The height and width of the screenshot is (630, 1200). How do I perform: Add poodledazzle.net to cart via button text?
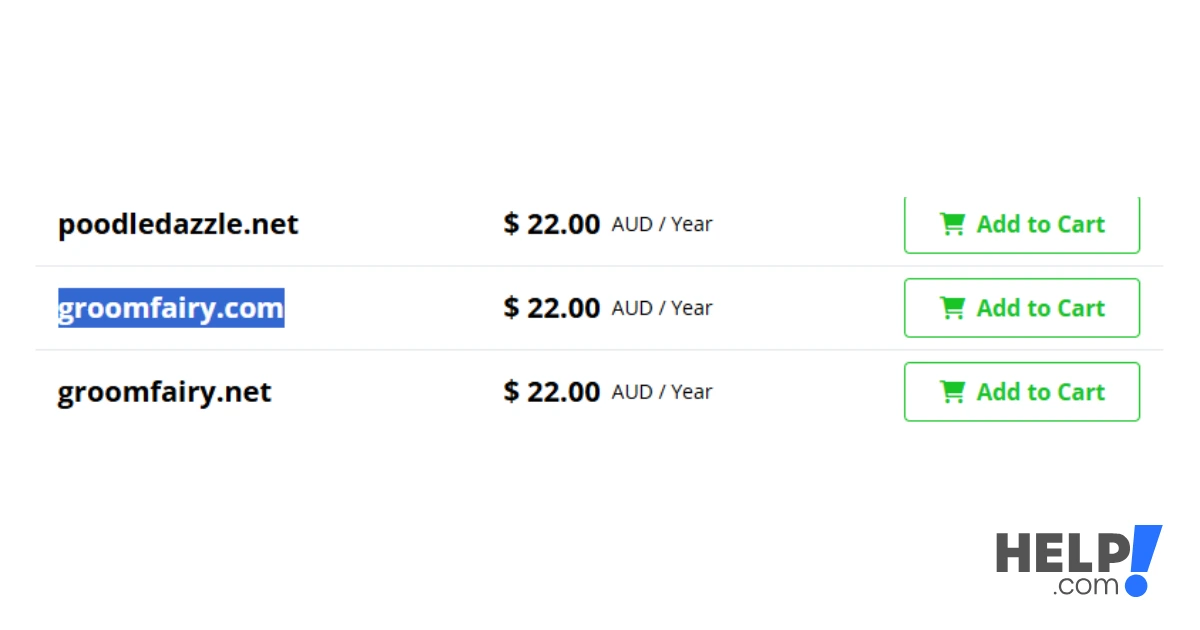pos(1040,224)
